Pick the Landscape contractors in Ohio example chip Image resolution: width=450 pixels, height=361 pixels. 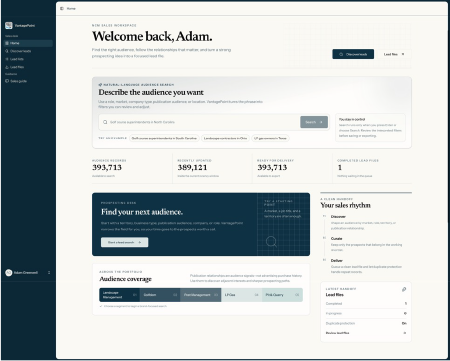pyautogui.click(x=225, y=138)
